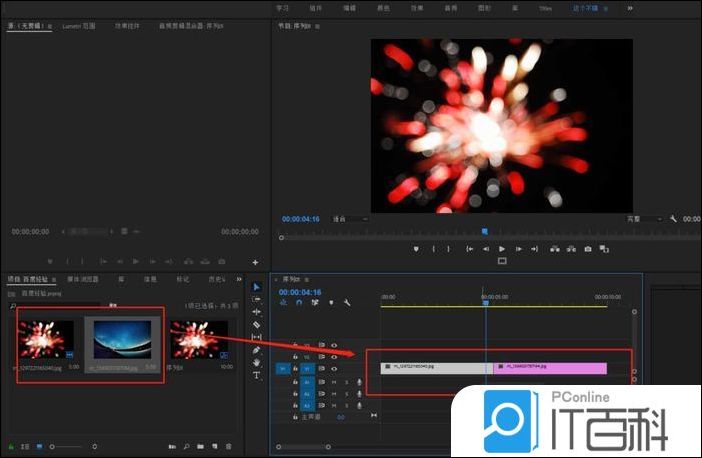Click the blue timecode 00:00:04:16 in timeline
702x458 pixels.
click(300, 292)
